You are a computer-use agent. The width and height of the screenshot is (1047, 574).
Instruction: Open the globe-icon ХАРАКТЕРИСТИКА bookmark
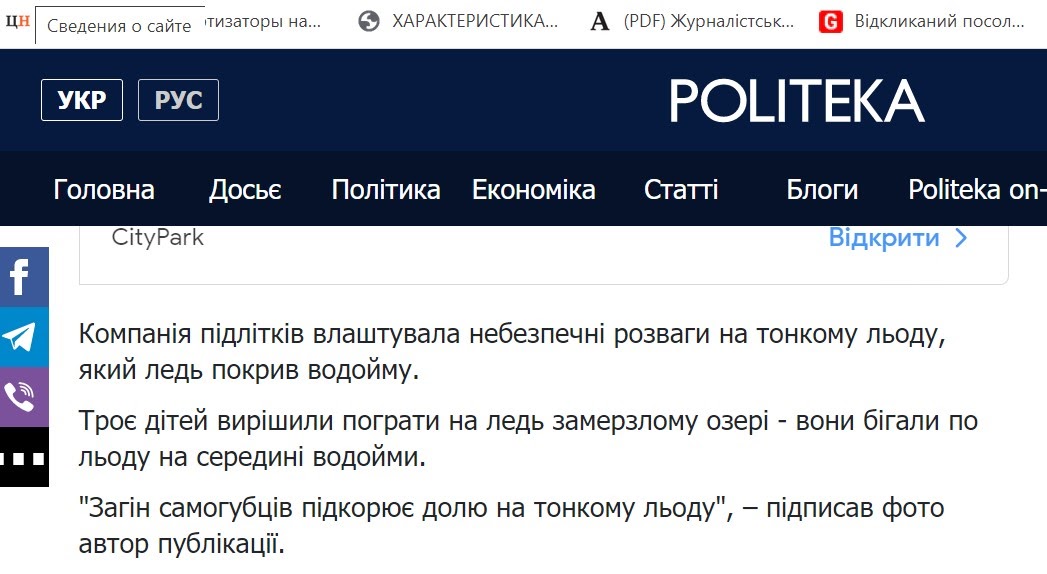point(458,21)
